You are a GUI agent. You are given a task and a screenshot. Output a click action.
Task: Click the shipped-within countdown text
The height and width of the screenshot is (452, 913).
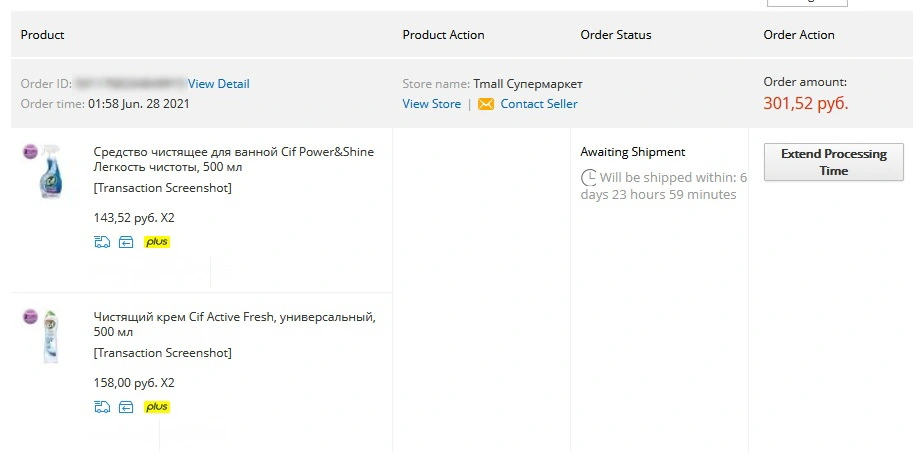[x=664, y=186]
